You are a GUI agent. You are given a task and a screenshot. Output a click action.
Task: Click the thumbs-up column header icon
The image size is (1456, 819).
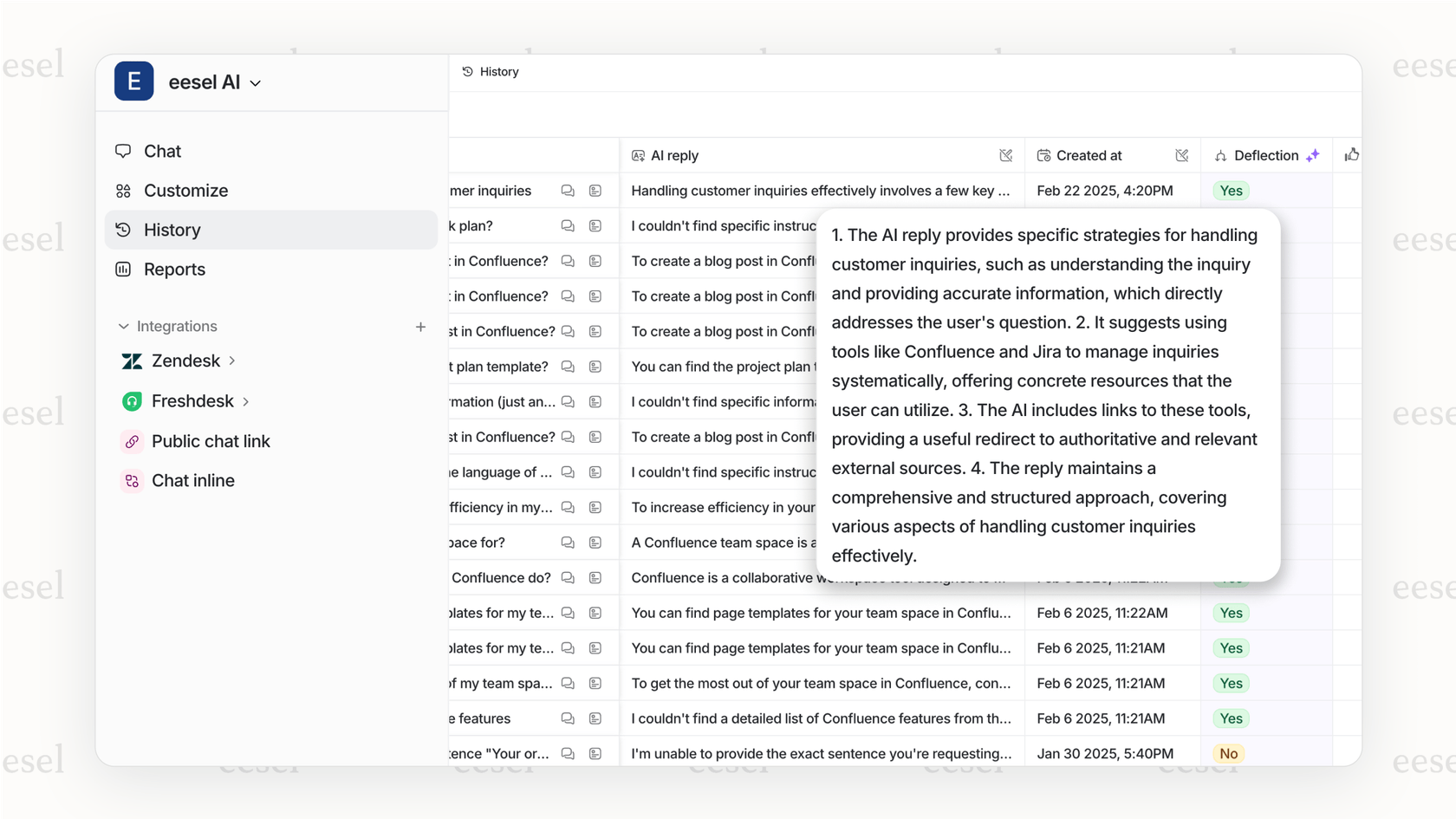click(x=1352, y=154)
